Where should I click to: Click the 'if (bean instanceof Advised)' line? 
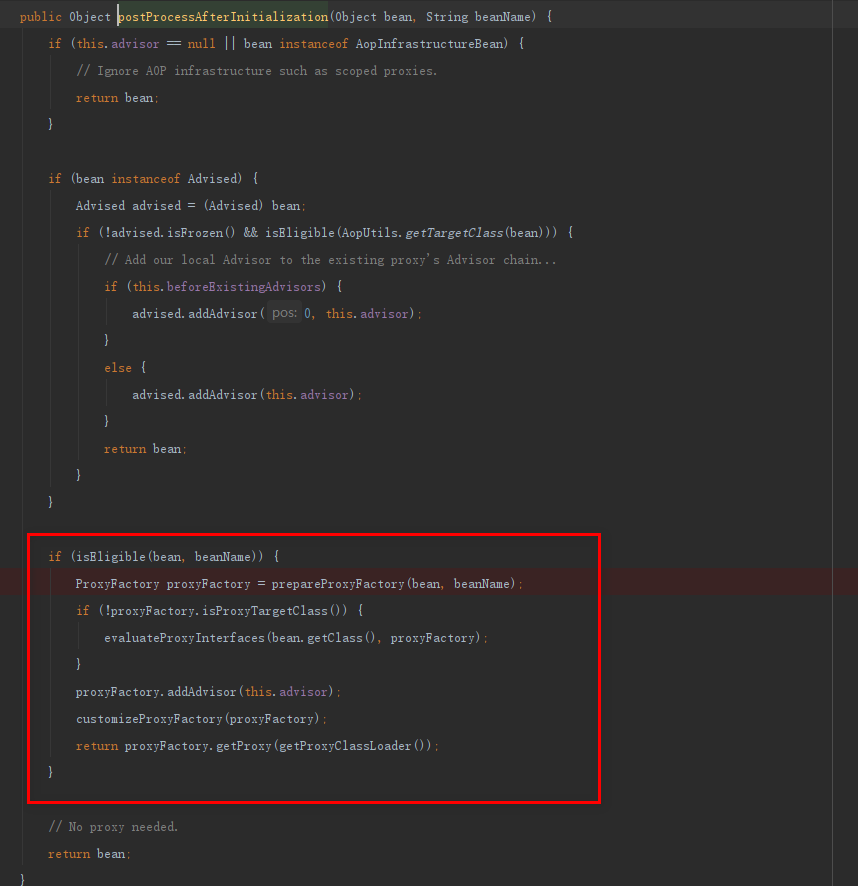pos(153,179)
